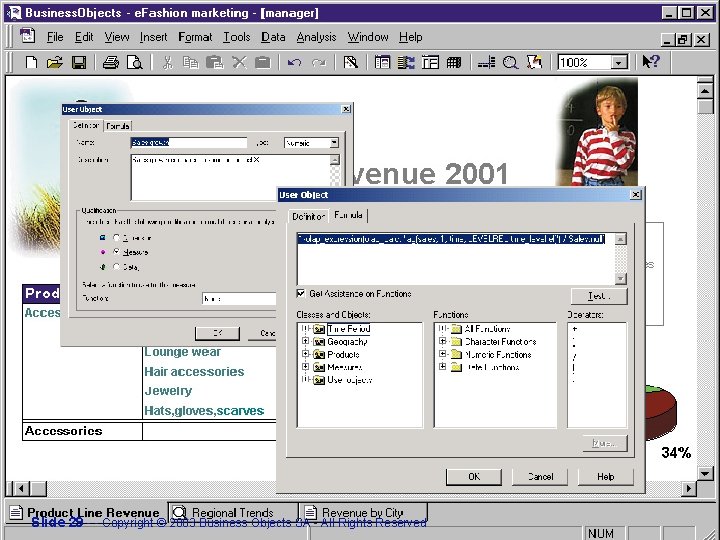This screenshot has height=540, width=720.
Task: Select the User objects tree item
Action: click(349, 380)
